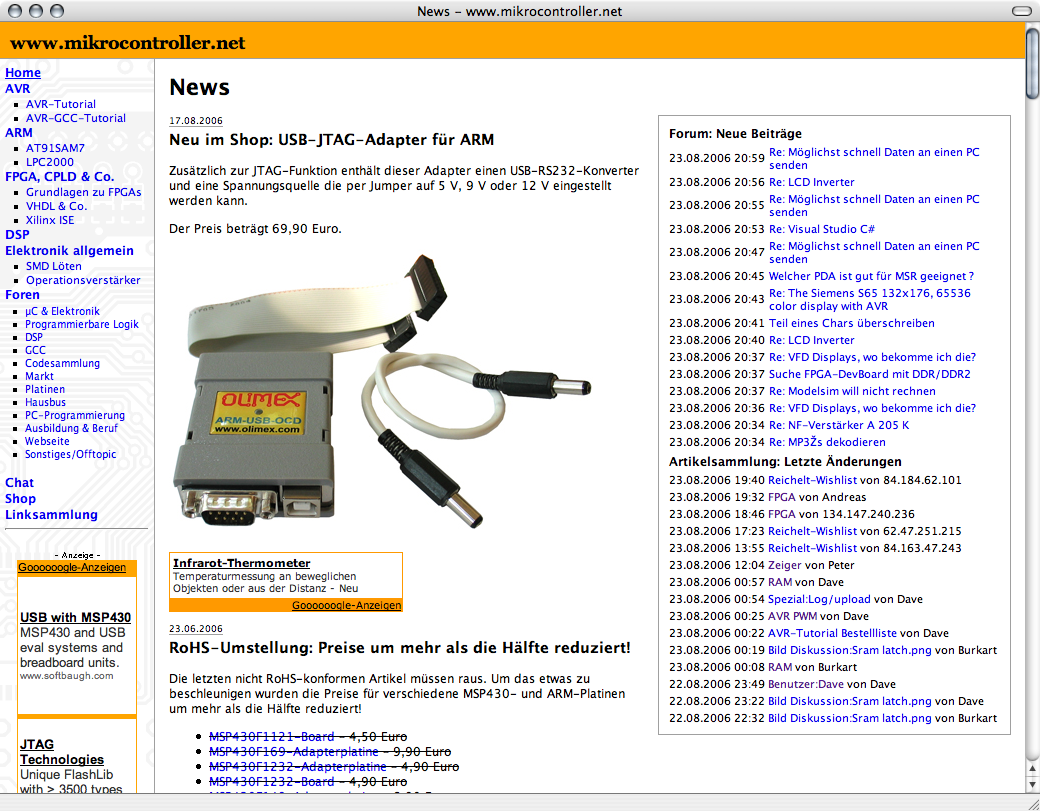Open the GCC forum link
The width and height of the screenshot is (1040, 811).
point(35,350)
